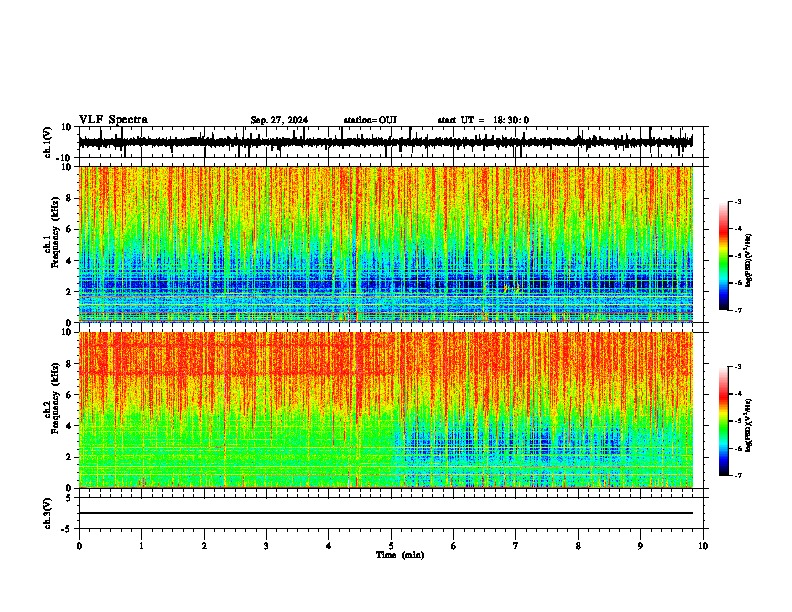Click the "Time (min)" axis label
This screenshot has height=612, width=792.
[400, 555]
